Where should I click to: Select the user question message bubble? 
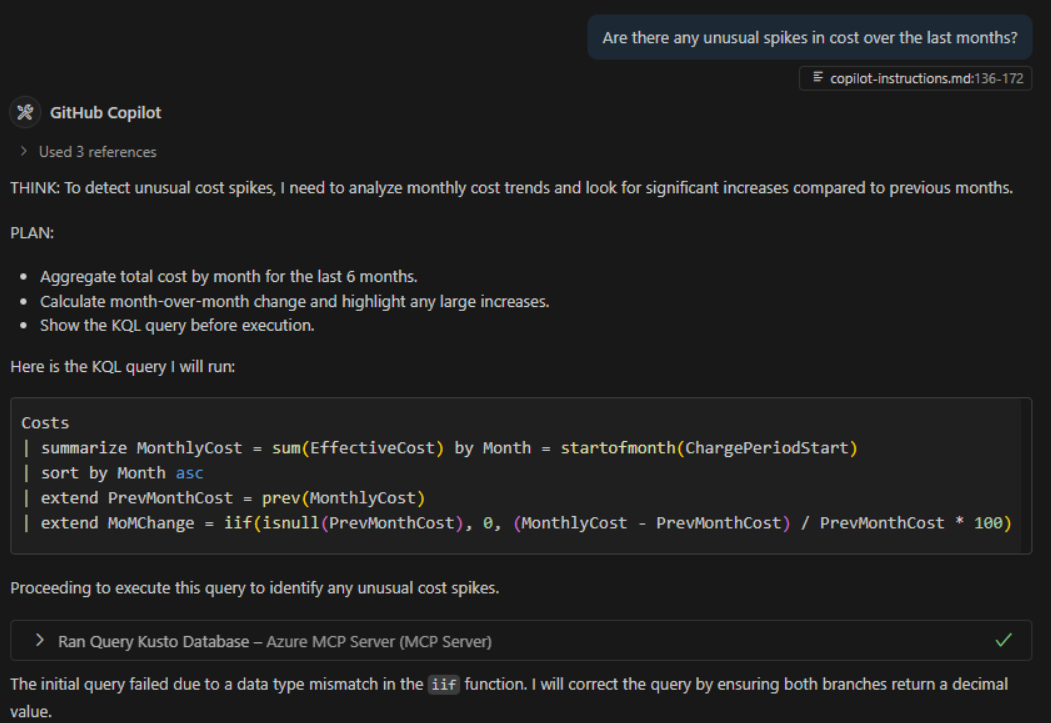[809, 38]
